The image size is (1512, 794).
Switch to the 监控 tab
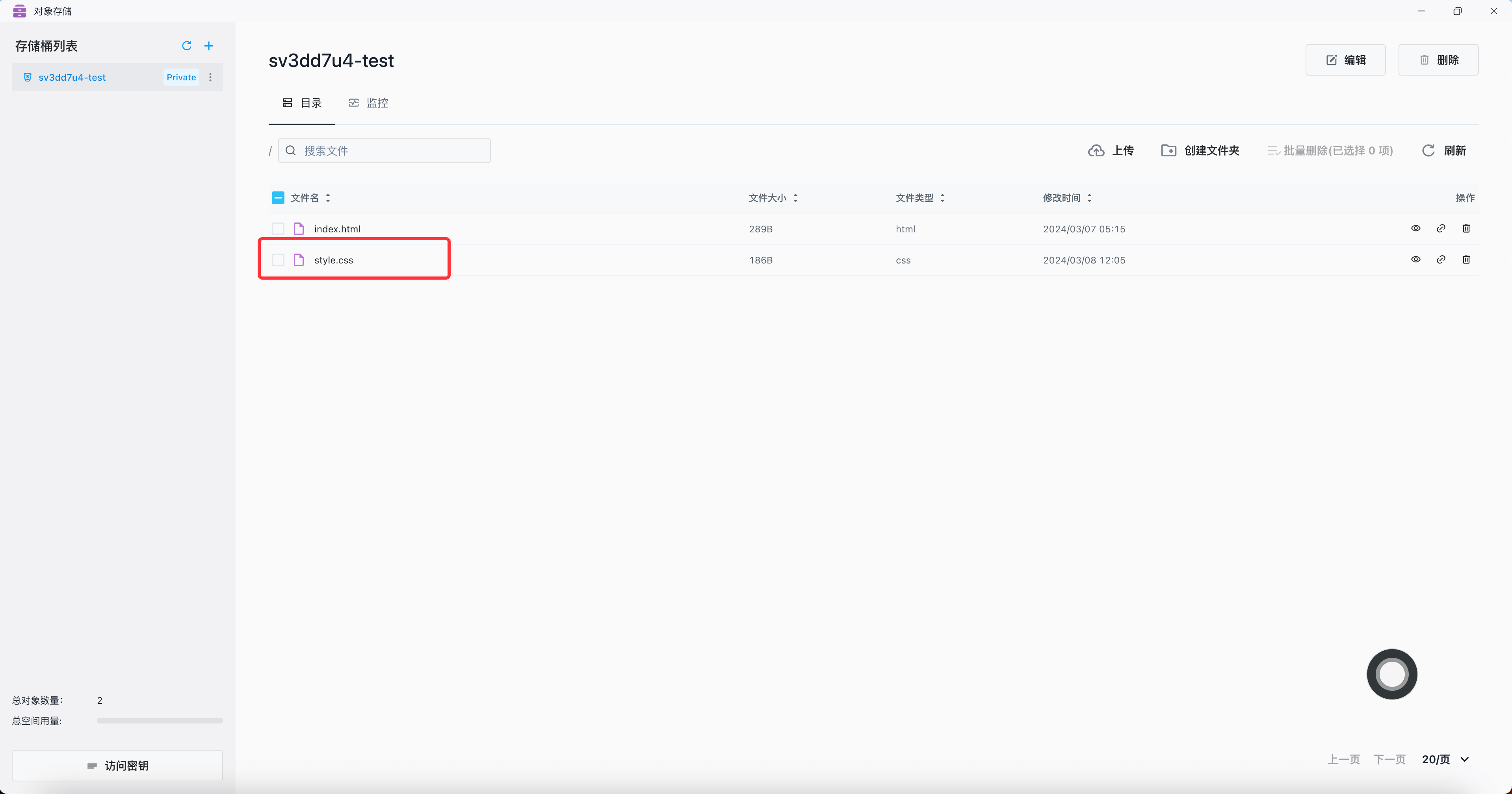[369, 103]
